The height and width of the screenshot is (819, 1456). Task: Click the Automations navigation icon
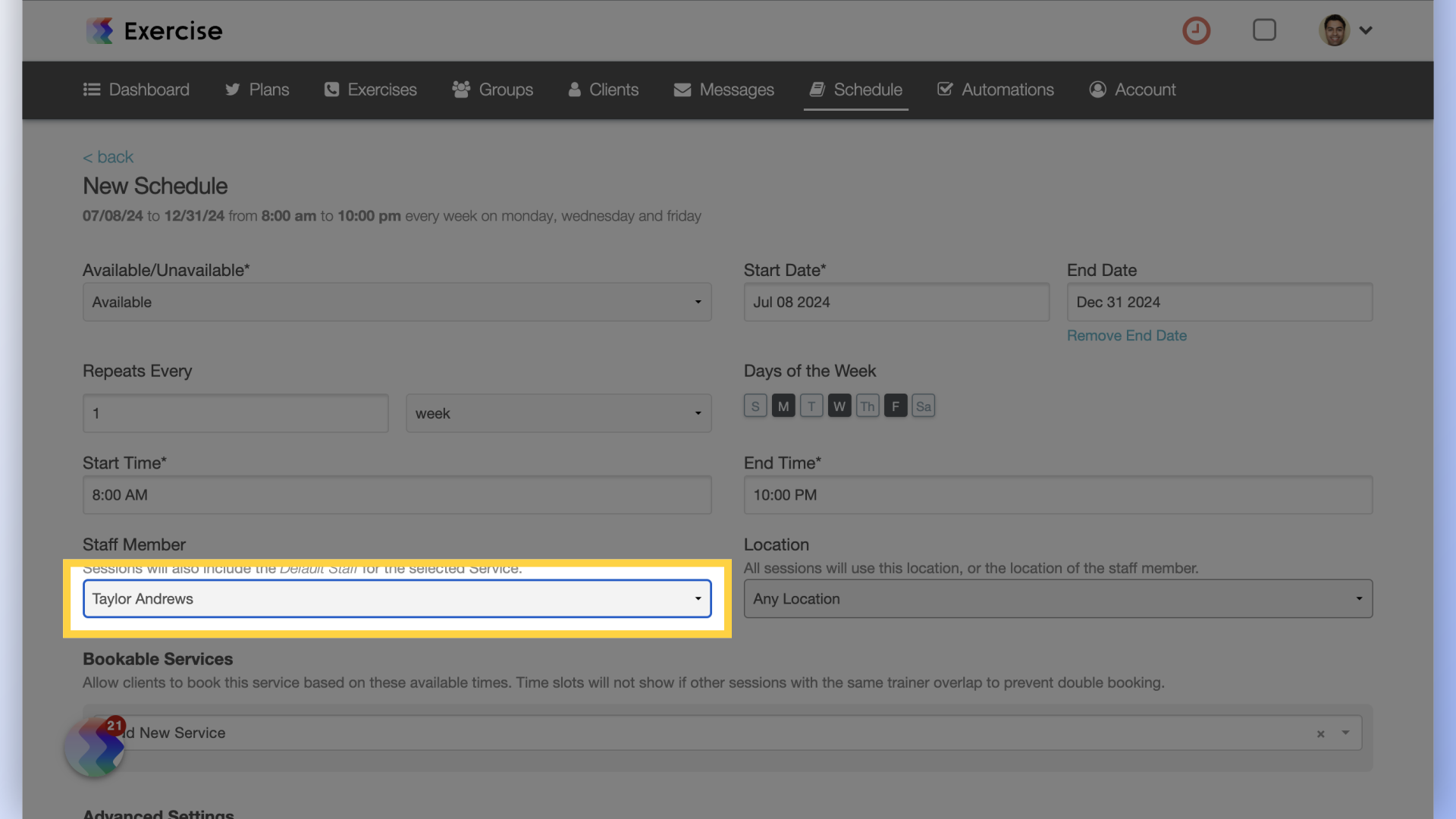(944, 89)
